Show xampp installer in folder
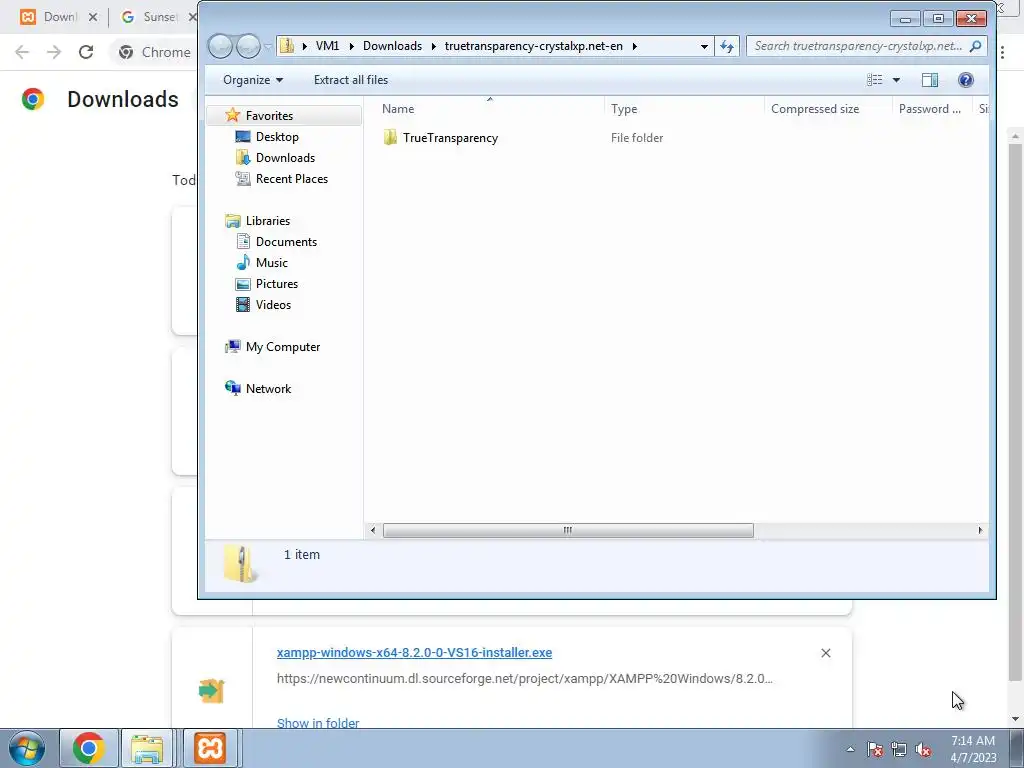1024x768 pixels. 317,722
